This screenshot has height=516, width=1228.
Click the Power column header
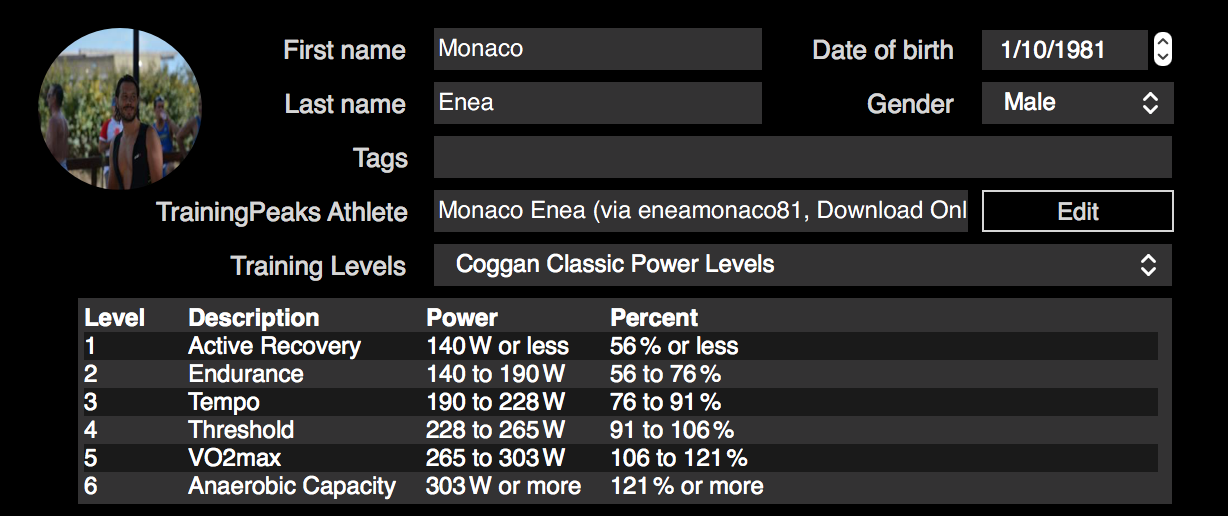(x=462, y=318)
